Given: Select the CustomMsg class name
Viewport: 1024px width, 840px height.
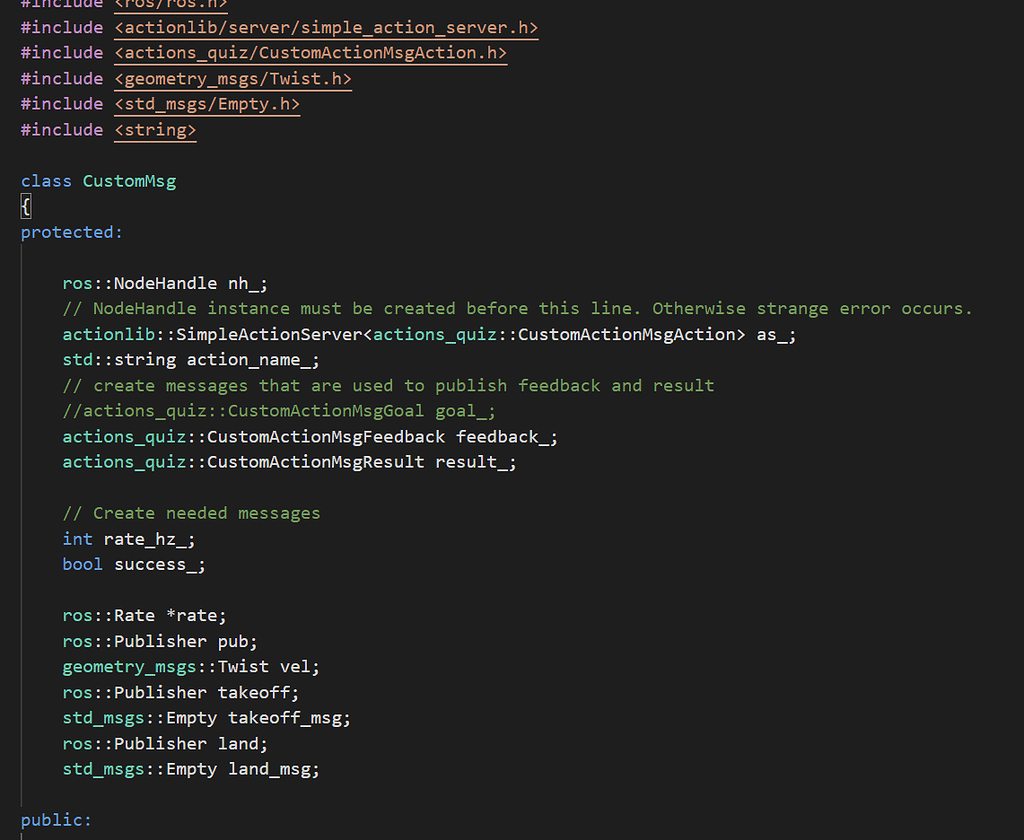Looking at the screenshot, I should coord(129,181).
